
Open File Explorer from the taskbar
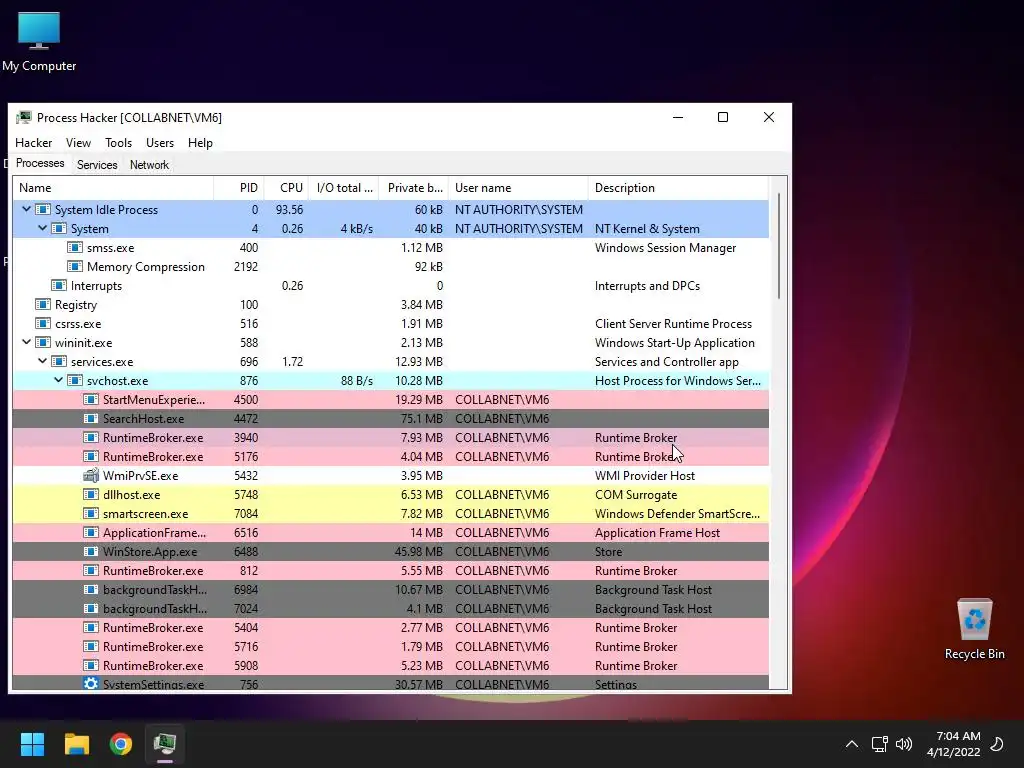pos(76,744)
